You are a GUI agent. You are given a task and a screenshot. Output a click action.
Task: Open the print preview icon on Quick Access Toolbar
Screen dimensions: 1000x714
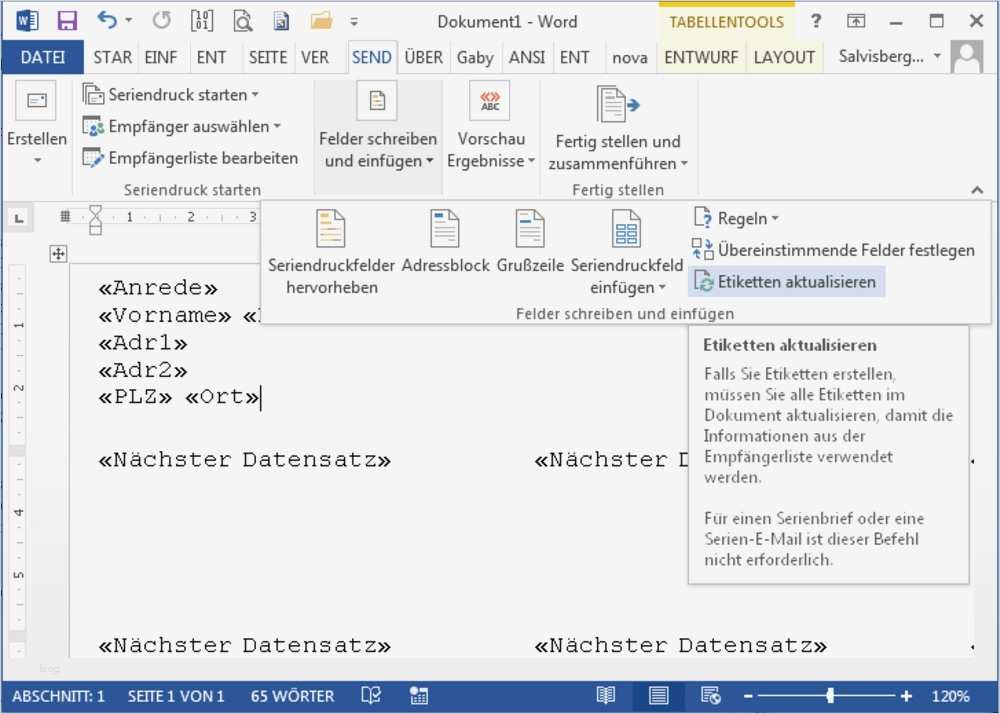243,21
